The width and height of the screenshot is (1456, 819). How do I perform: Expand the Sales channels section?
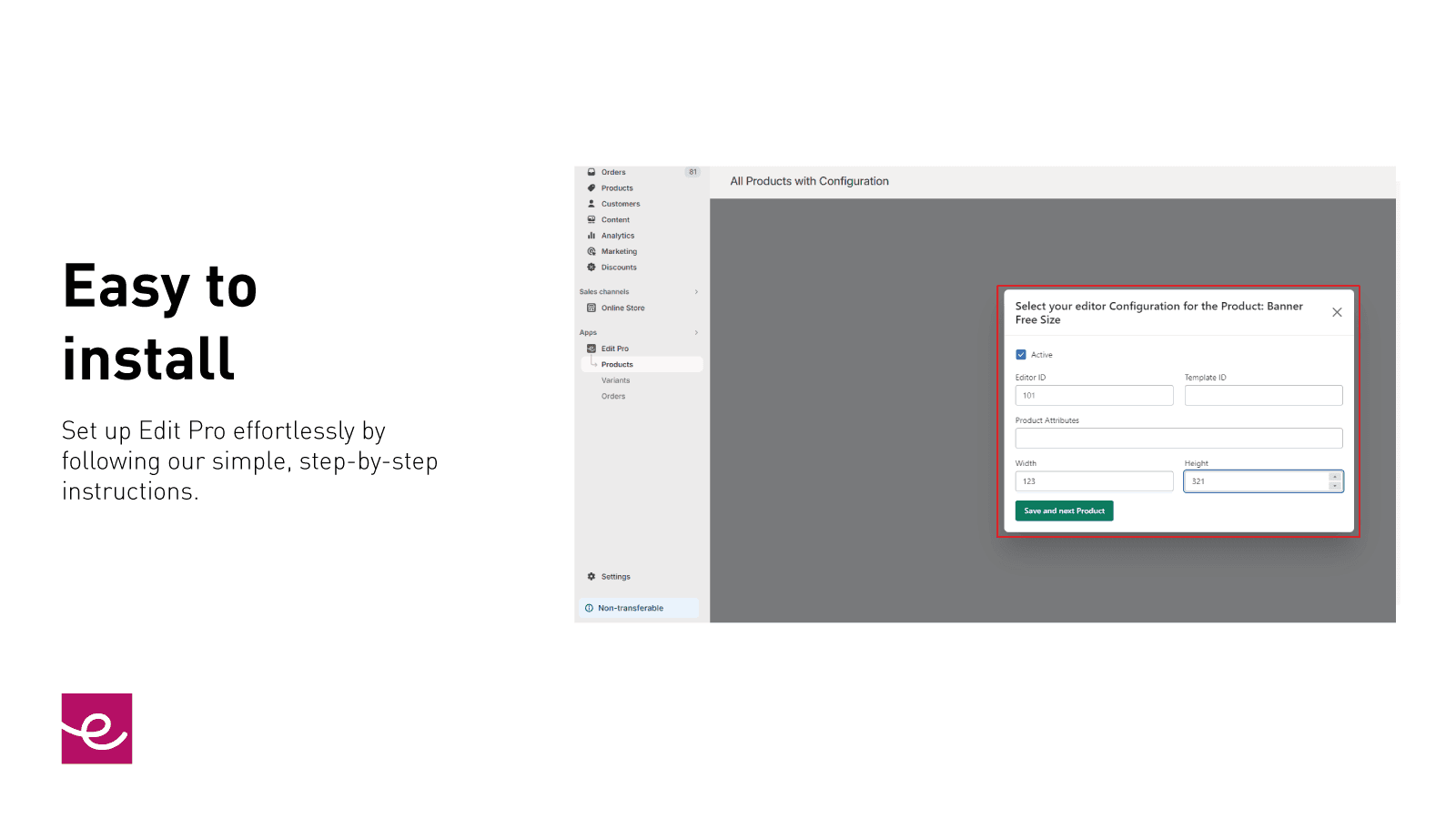coord(696,291)
